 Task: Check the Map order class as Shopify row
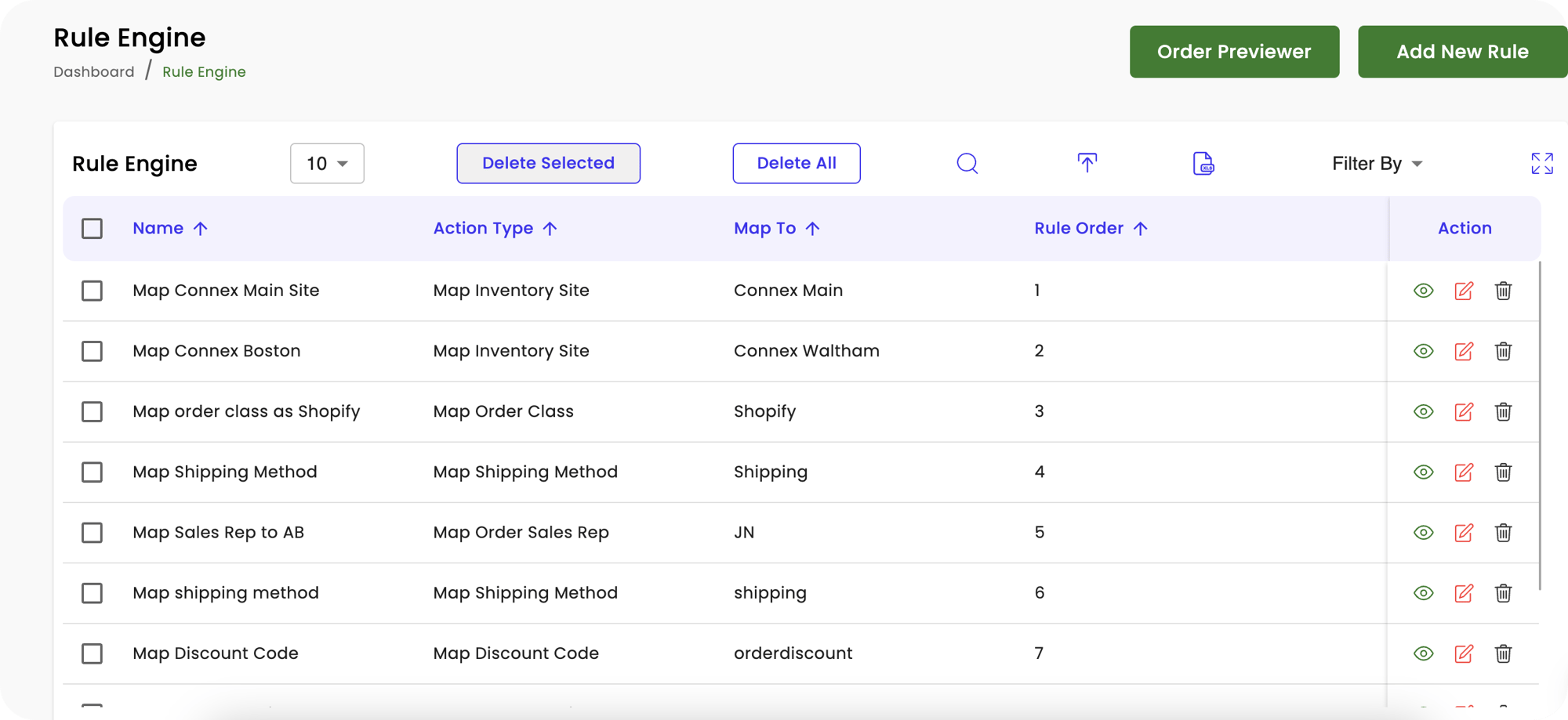92,411
